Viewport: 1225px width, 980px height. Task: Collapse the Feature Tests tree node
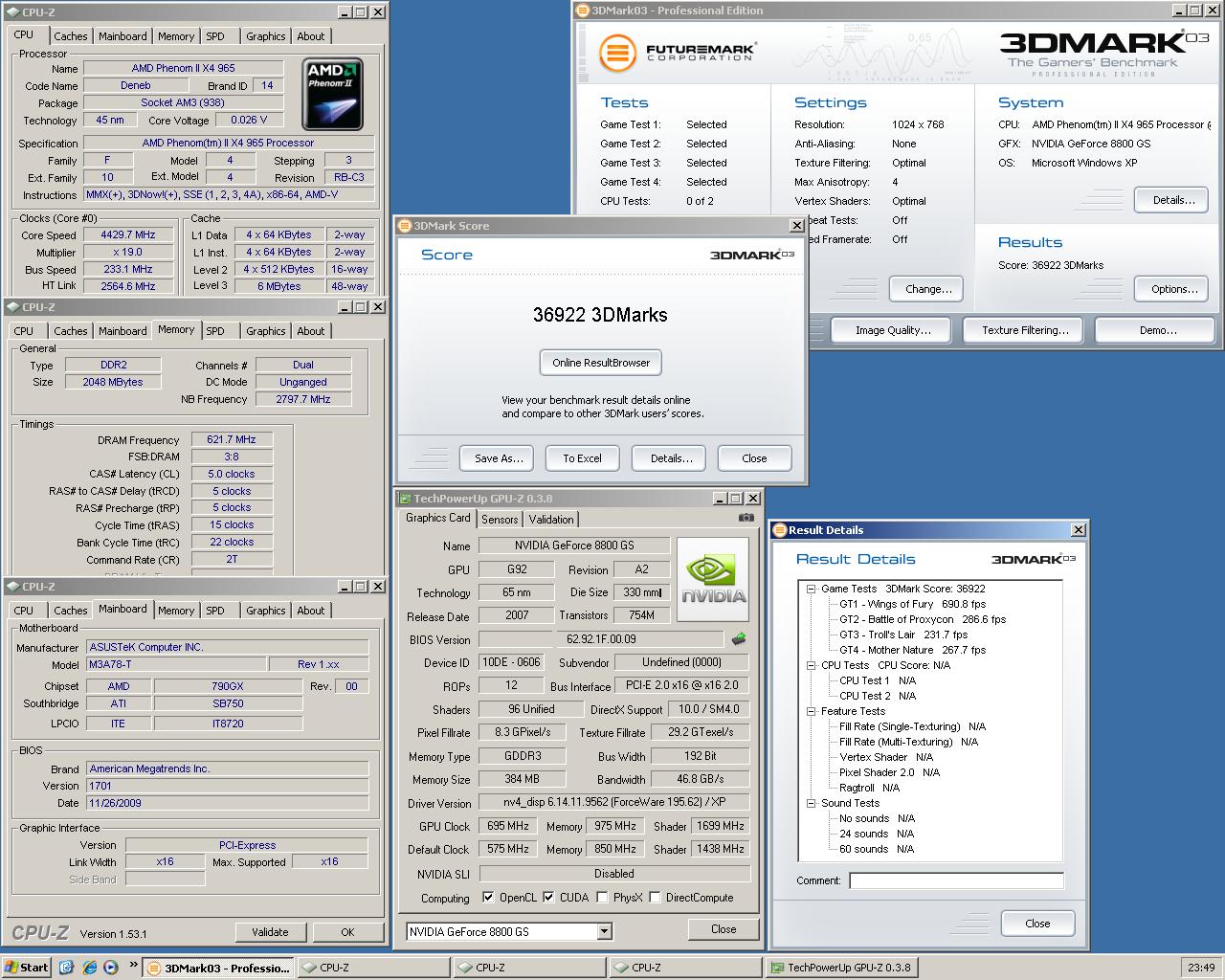(811, 712)
